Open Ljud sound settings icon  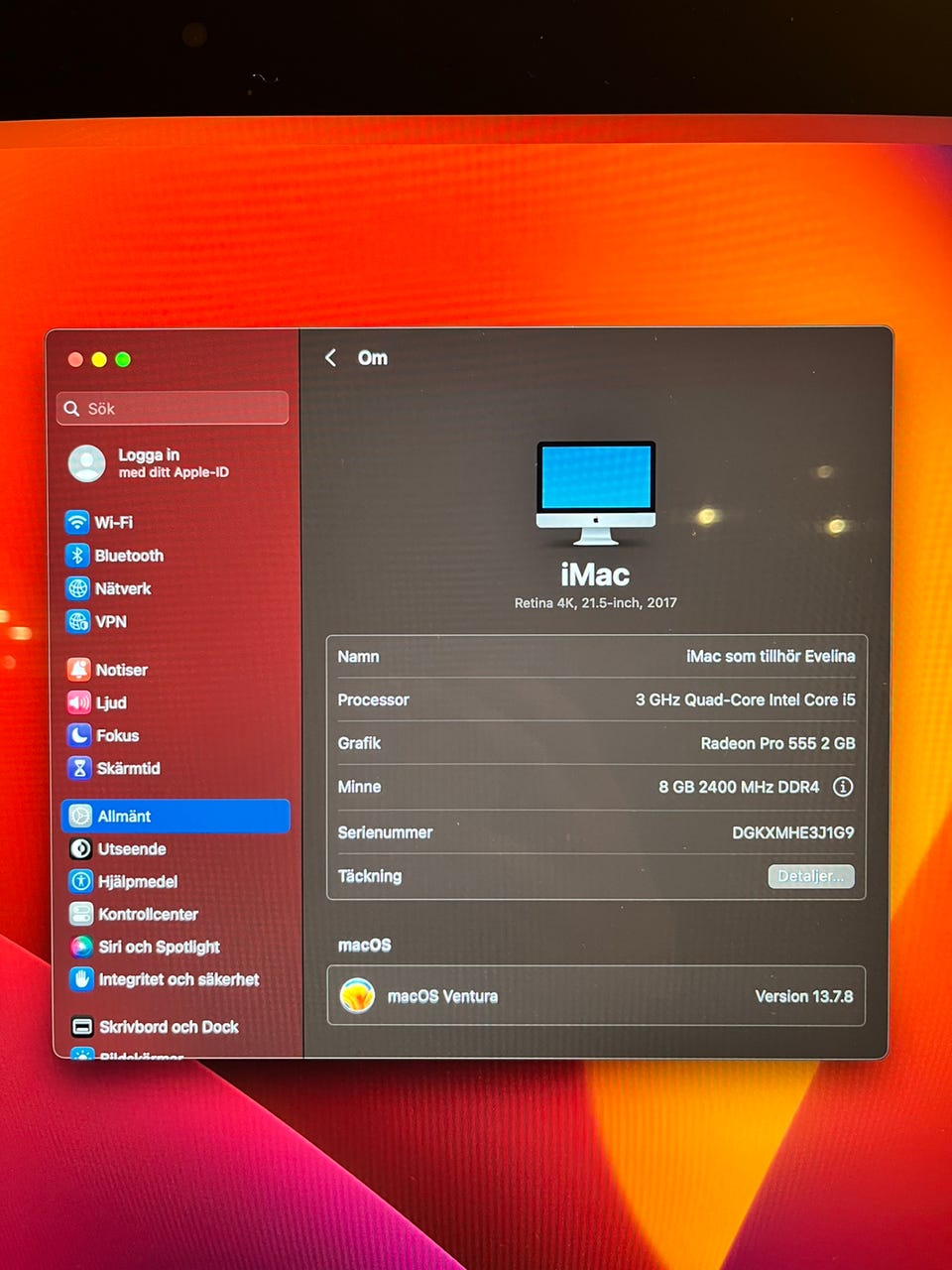[79, 702]
